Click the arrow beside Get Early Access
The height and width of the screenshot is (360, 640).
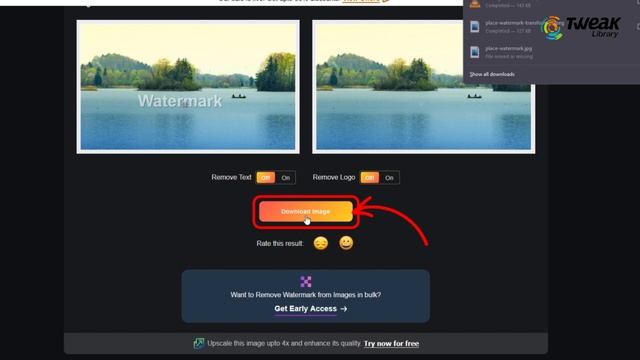point(344,309)
